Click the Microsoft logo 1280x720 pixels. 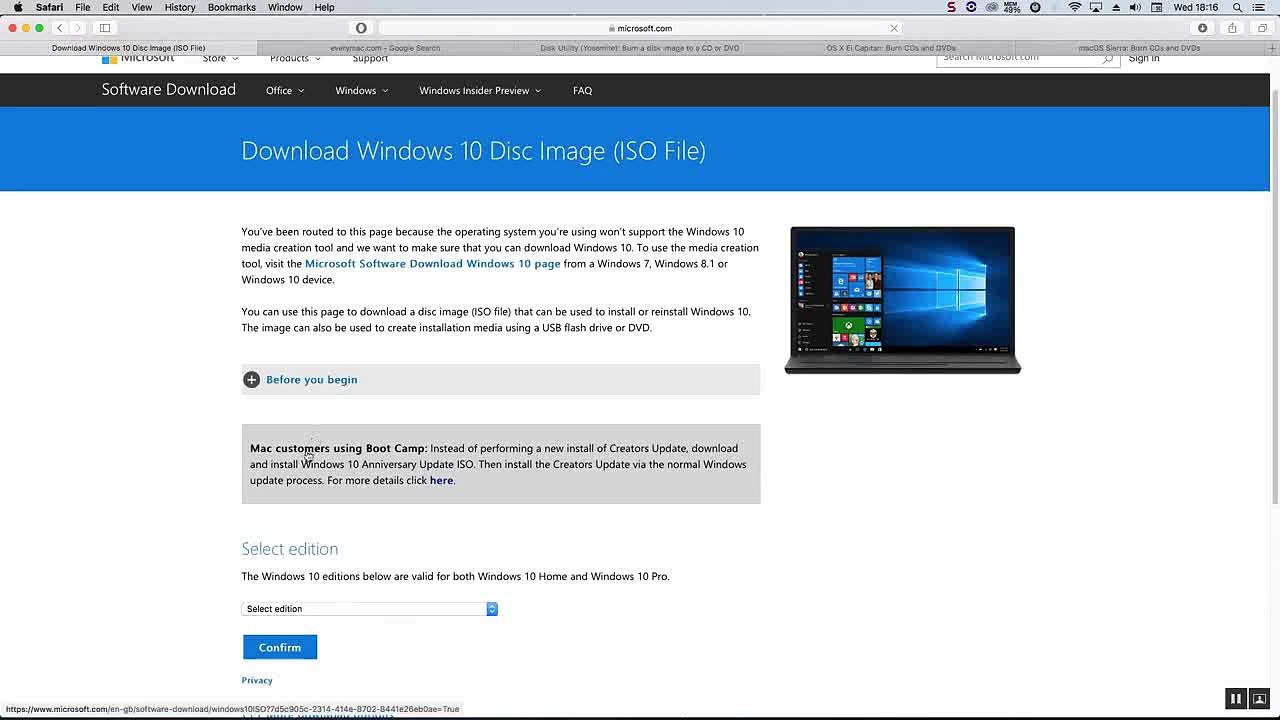[x=138, y=58]
